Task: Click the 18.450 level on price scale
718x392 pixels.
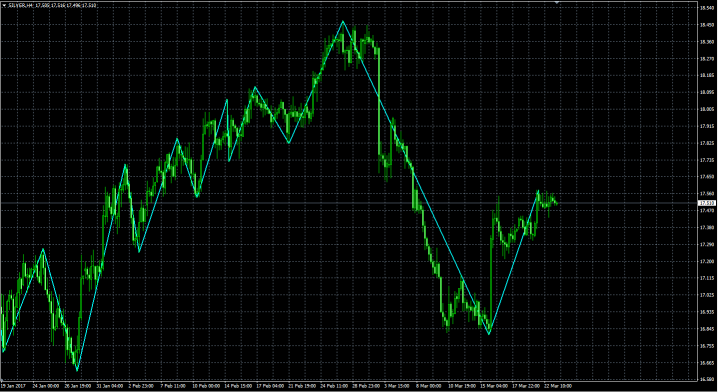Action: tap(707, 25)
